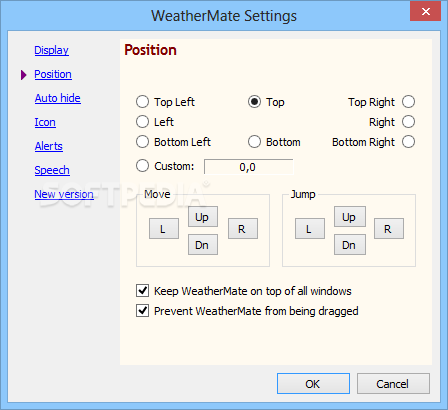Pick the Bottom position radio
The height and width of the screenshot is (410, 448).
(x=254, y=142)
